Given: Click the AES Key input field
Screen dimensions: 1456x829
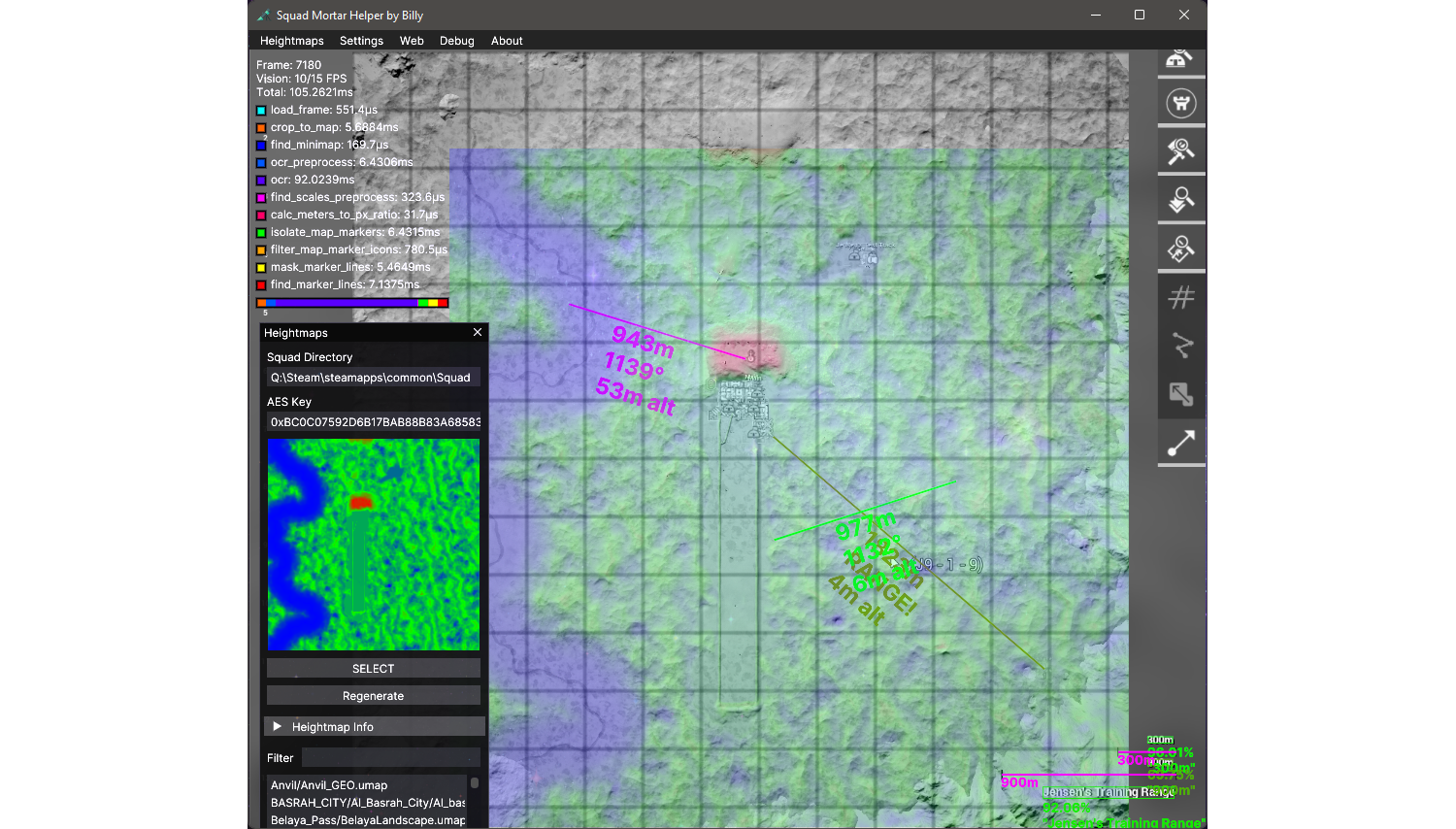Looking at the screenshot, I should [x=374, y=422].
